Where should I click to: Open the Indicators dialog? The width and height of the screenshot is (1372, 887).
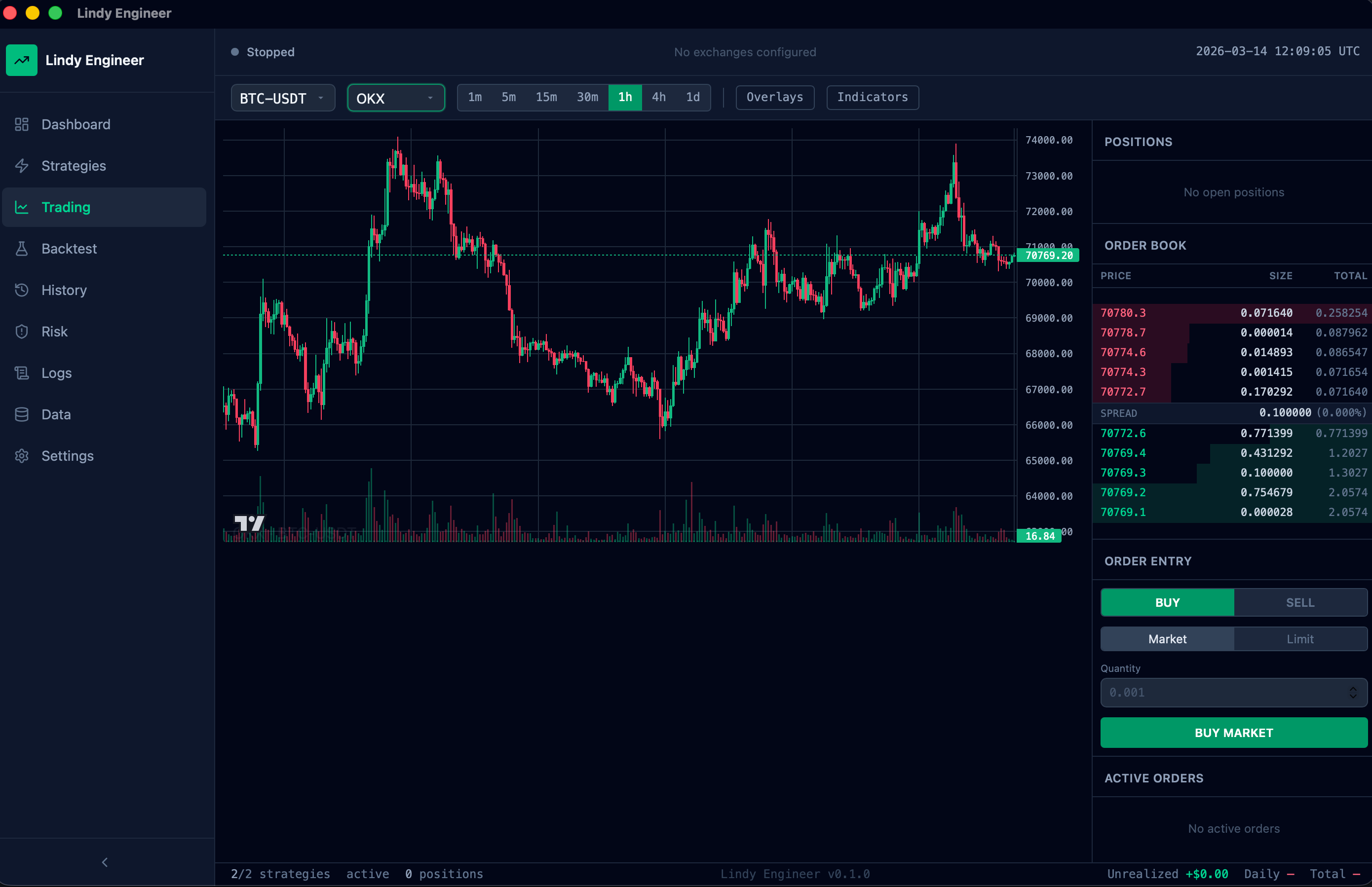point(871,97)
